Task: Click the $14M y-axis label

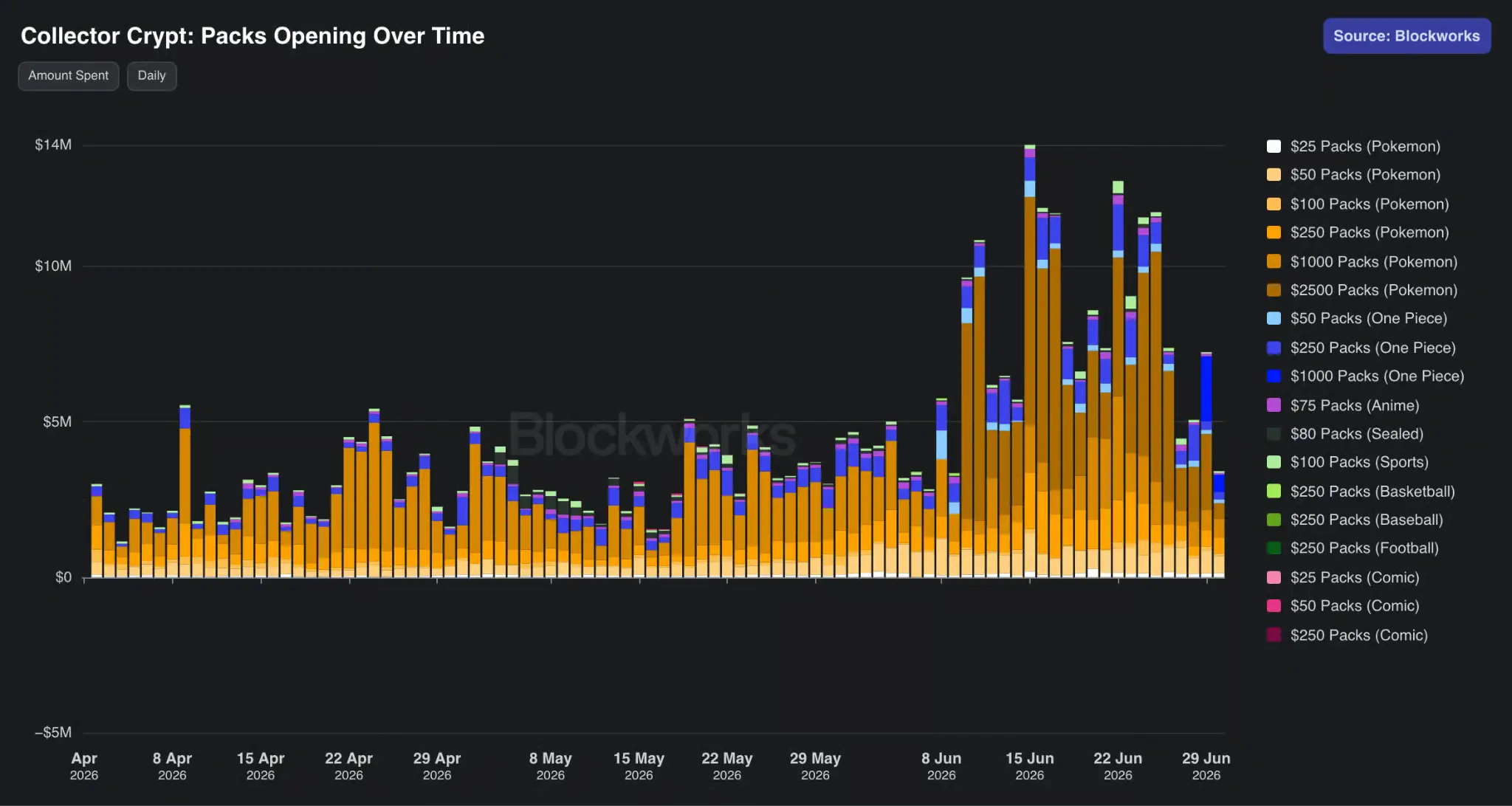Action: click(53, 145)
